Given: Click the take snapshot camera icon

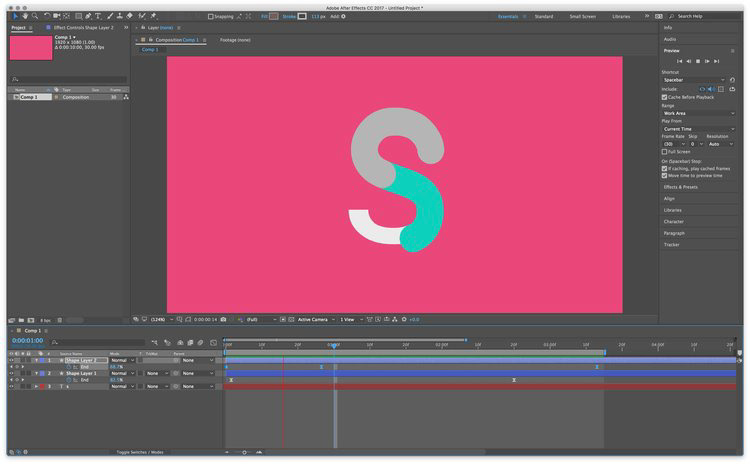Looking at the screenshot, I should (x=223, y=320).
